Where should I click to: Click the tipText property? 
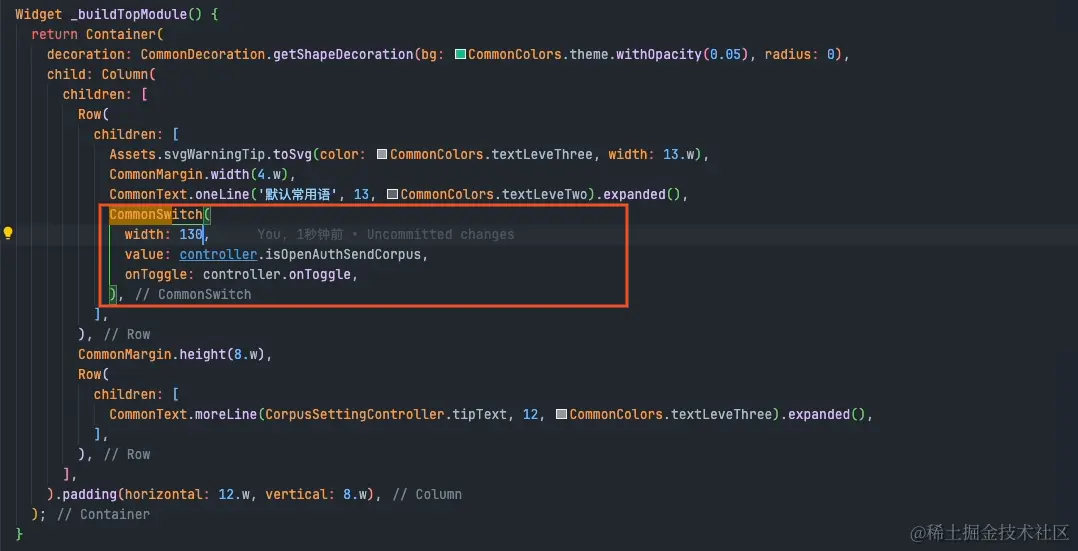click(481, 415)
